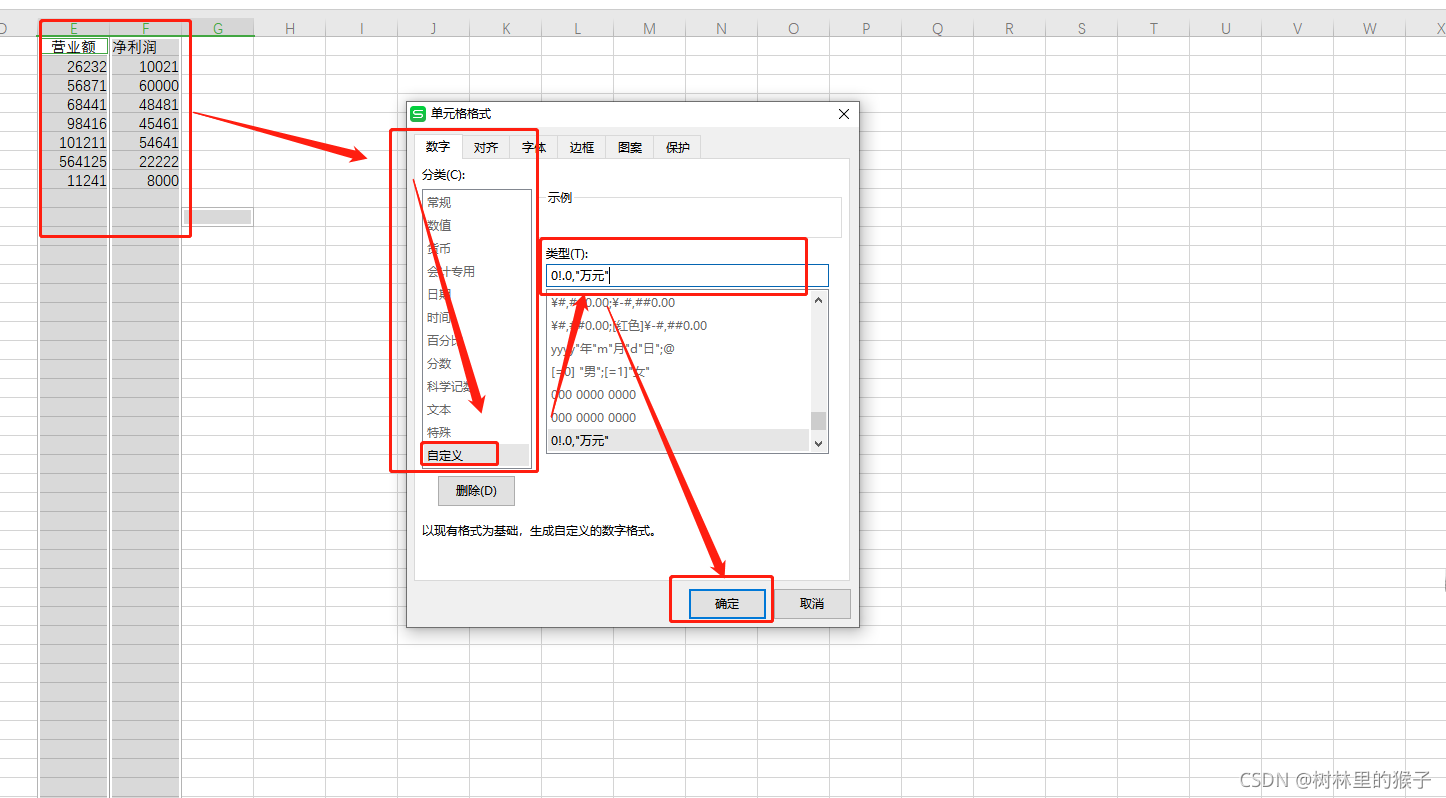1446x798 pixels.
Task: Pick ¥#,##0.00;¥-#,##0.00 format in list
Action: 678,302
